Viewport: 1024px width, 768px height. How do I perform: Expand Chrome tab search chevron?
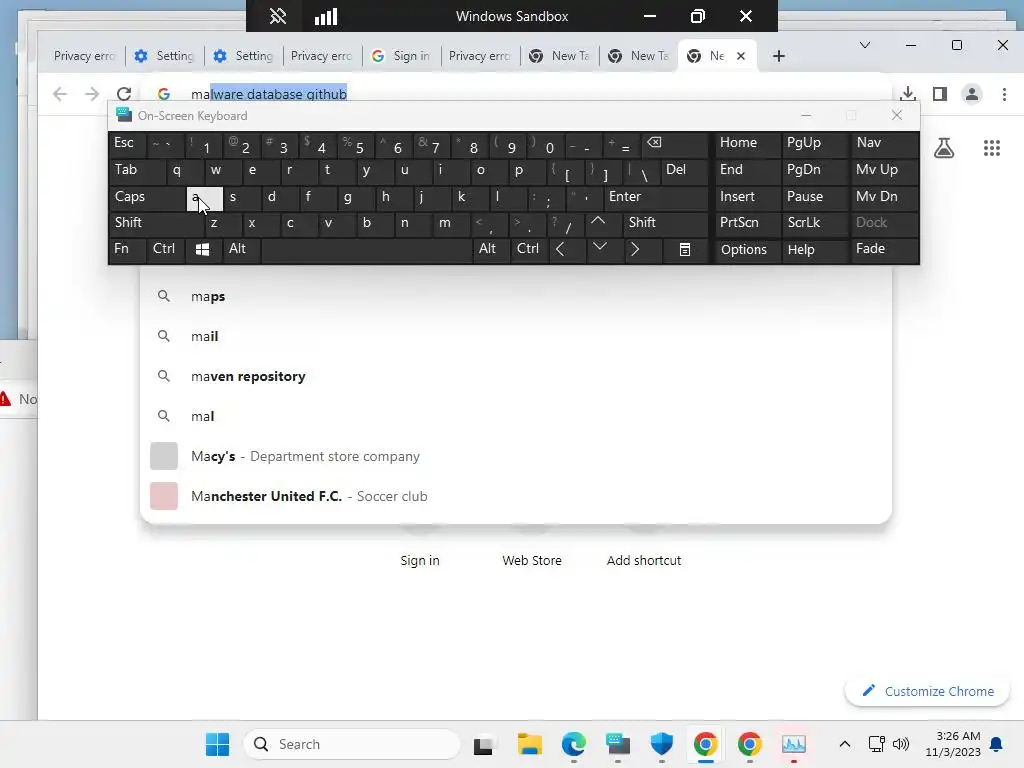pyautogui.click(x=865, y=45)
